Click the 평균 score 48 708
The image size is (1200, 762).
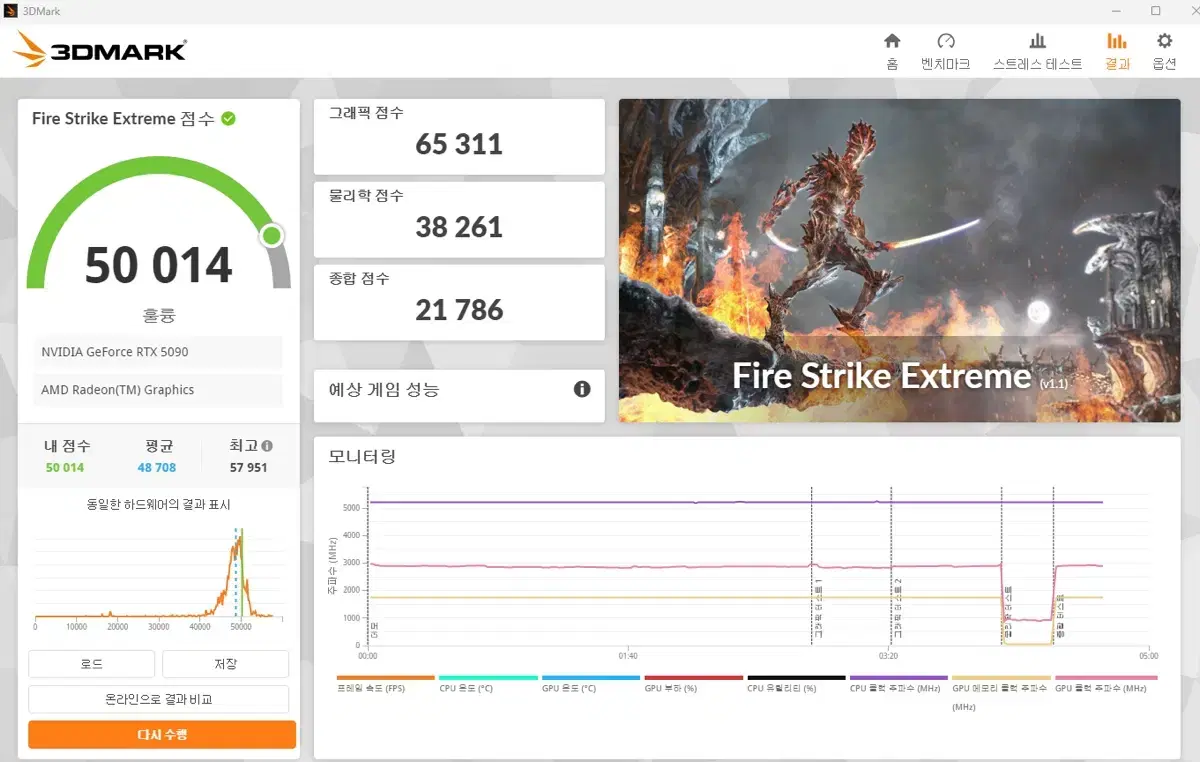157,468
